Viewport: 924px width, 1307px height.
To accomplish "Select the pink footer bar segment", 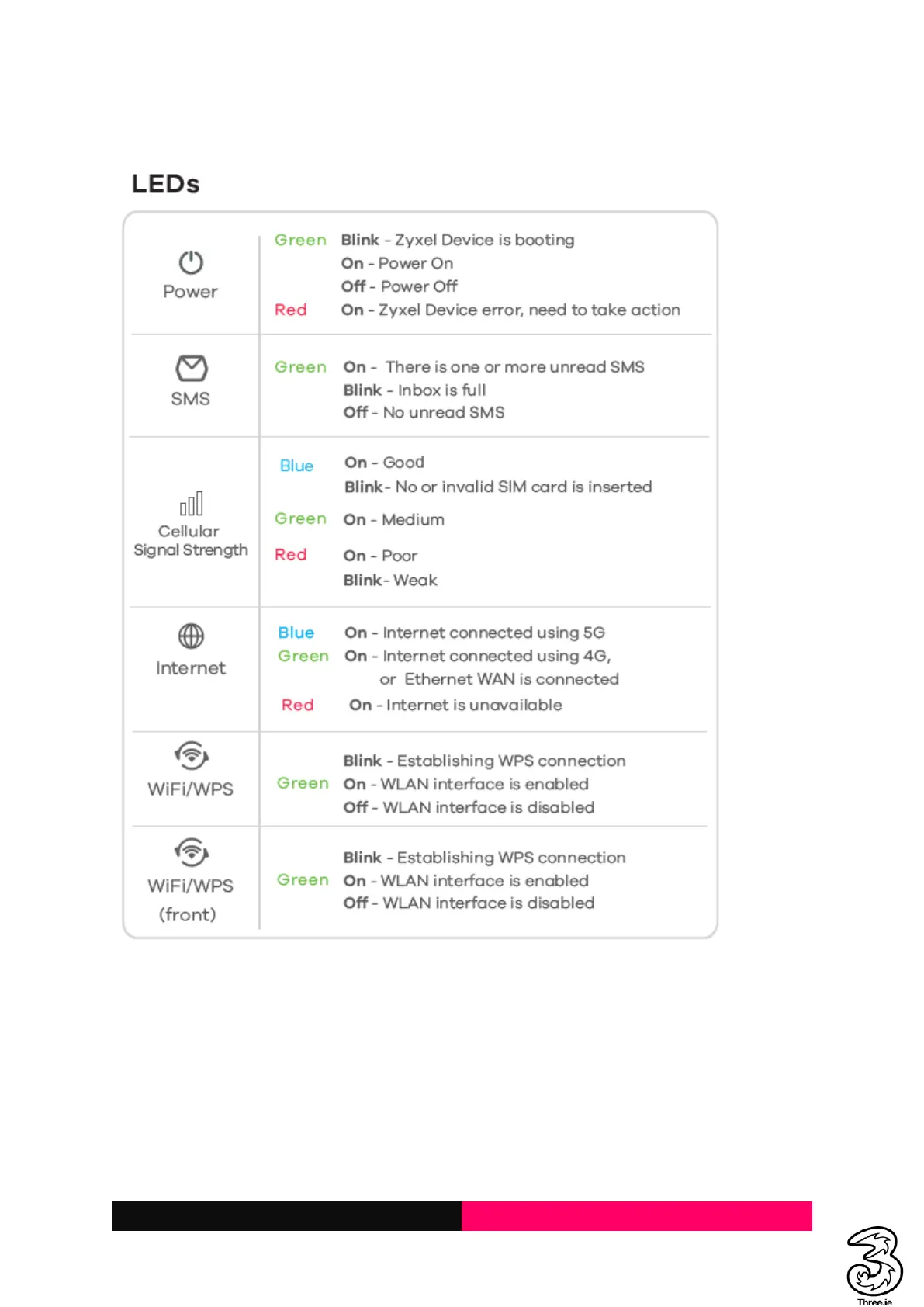I will tap(636, 1215).
